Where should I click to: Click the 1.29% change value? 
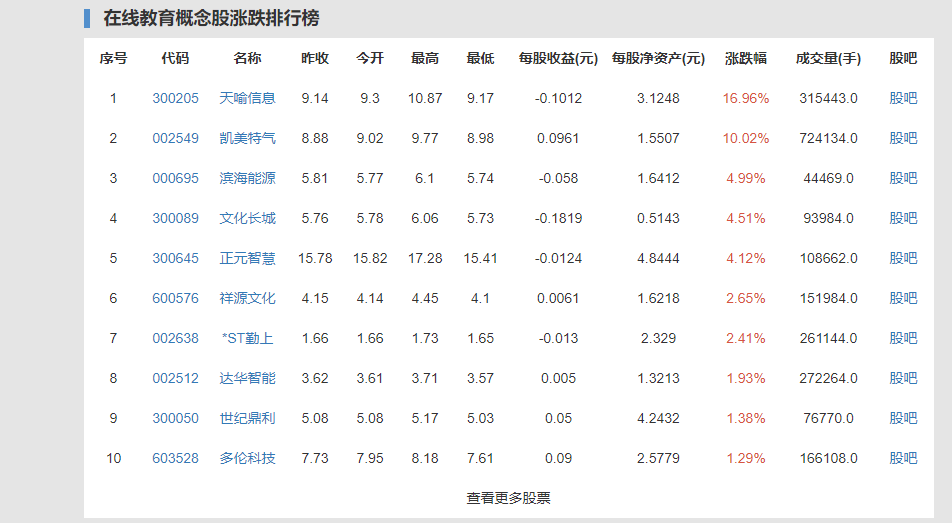click(746, 459)
